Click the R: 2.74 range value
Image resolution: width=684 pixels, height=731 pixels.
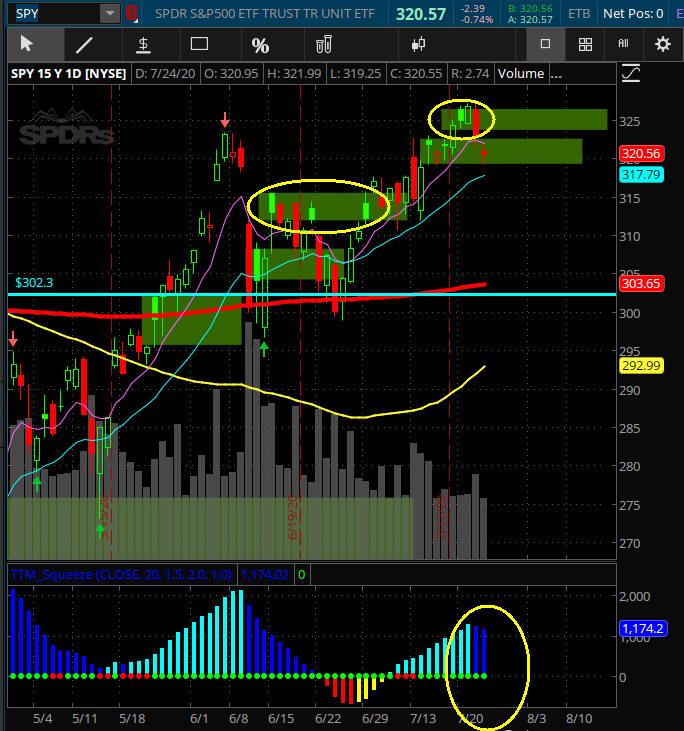click(470, 74)
